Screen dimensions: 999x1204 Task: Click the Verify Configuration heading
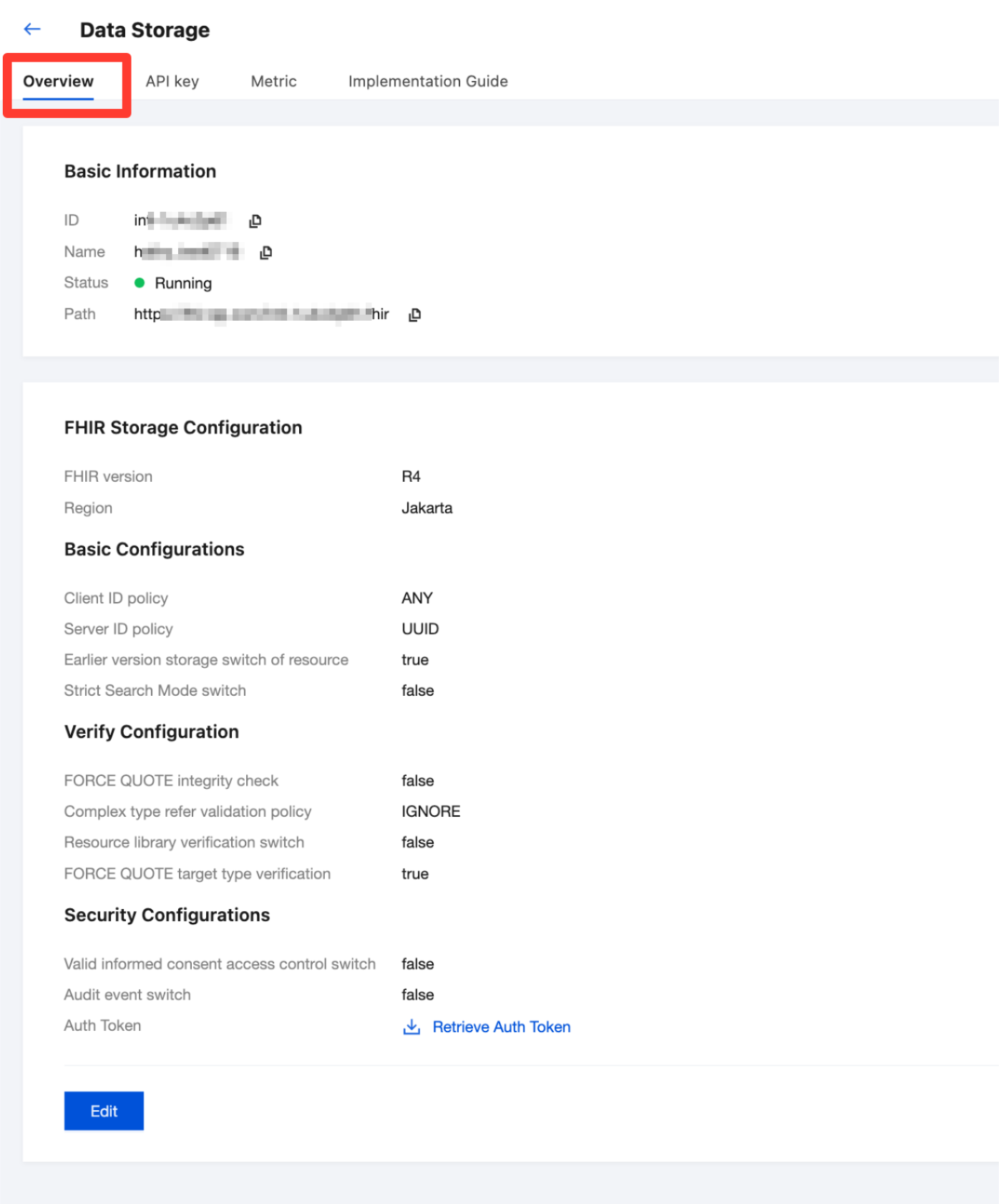[152, 732]
